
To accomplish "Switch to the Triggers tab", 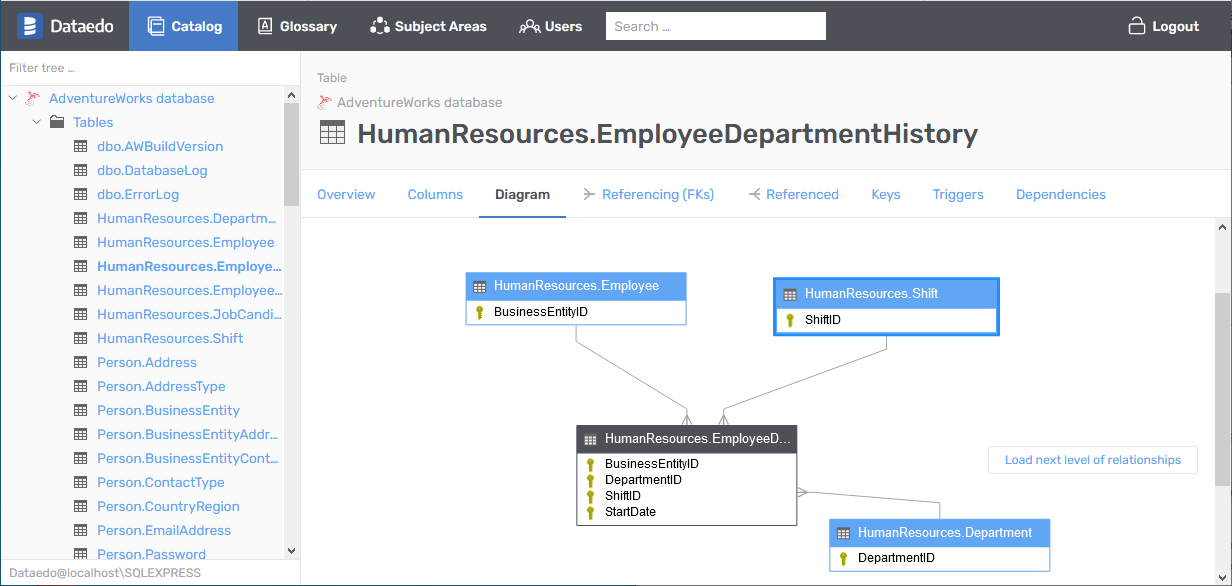I will tap(957, 194).
